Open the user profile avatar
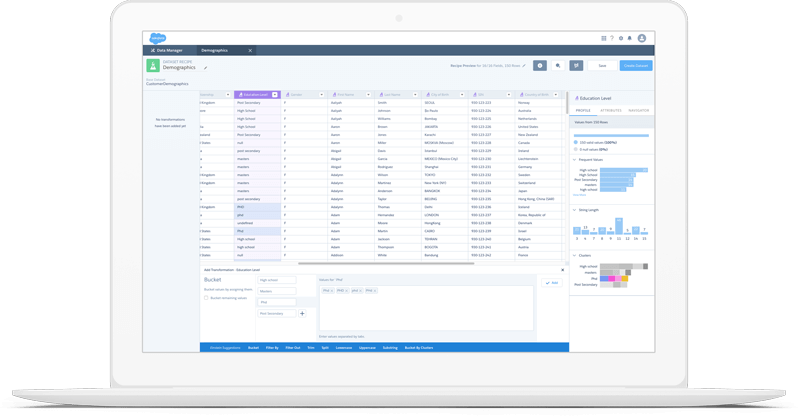This screenshot has height=417, width=800. point(642,38)
